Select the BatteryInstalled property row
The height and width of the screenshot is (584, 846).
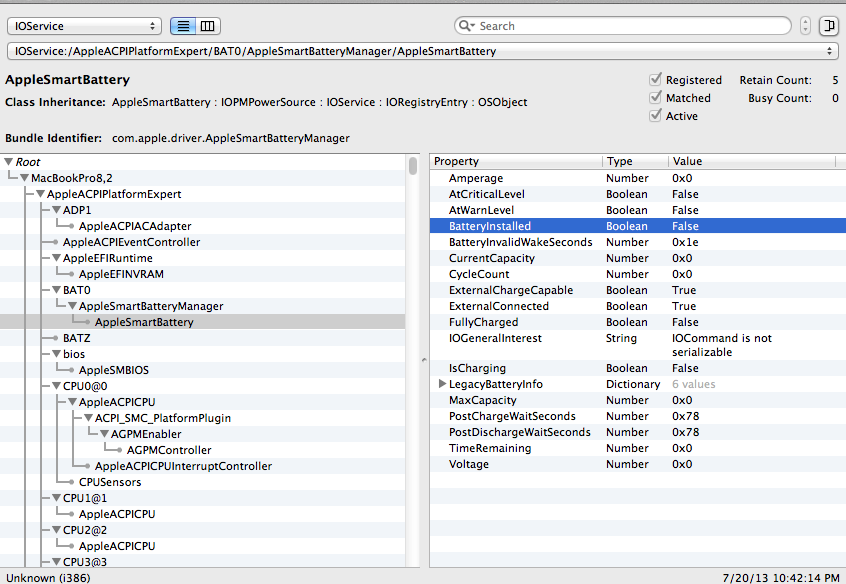638,226
